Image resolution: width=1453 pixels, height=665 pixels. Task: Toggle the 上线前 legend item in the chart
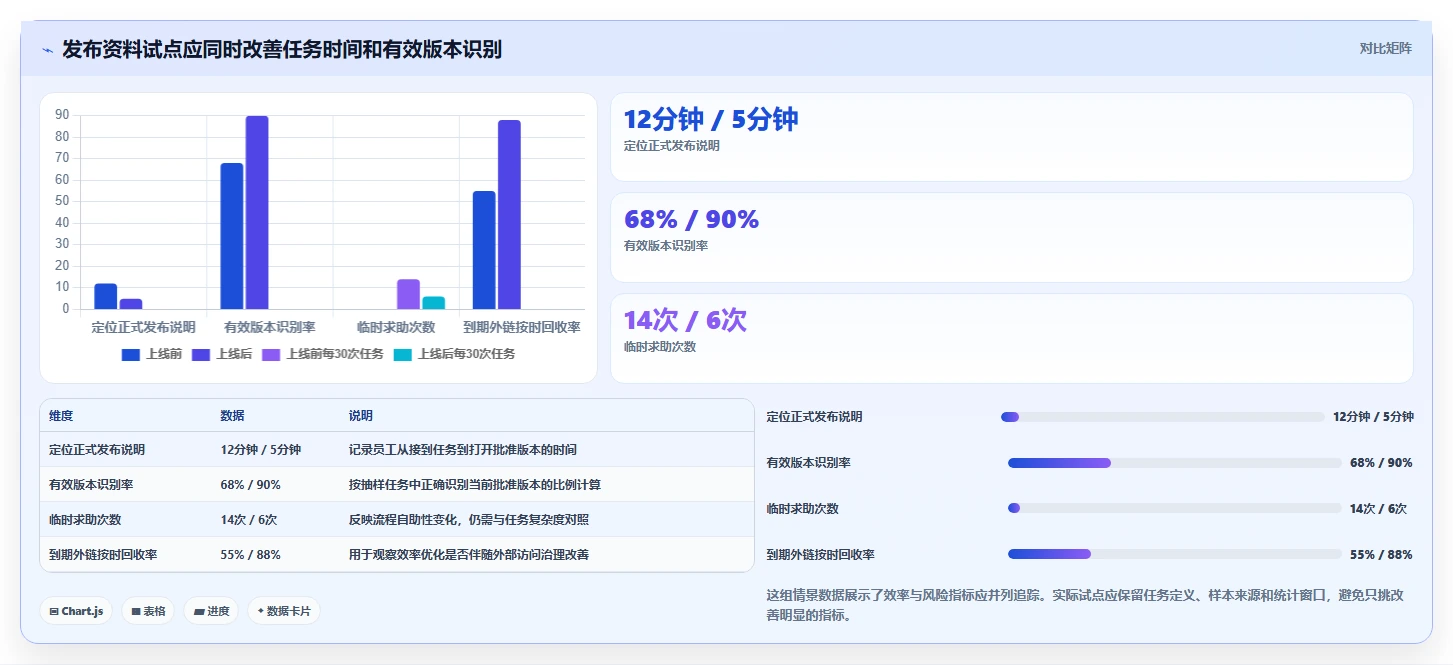(152, 354)
